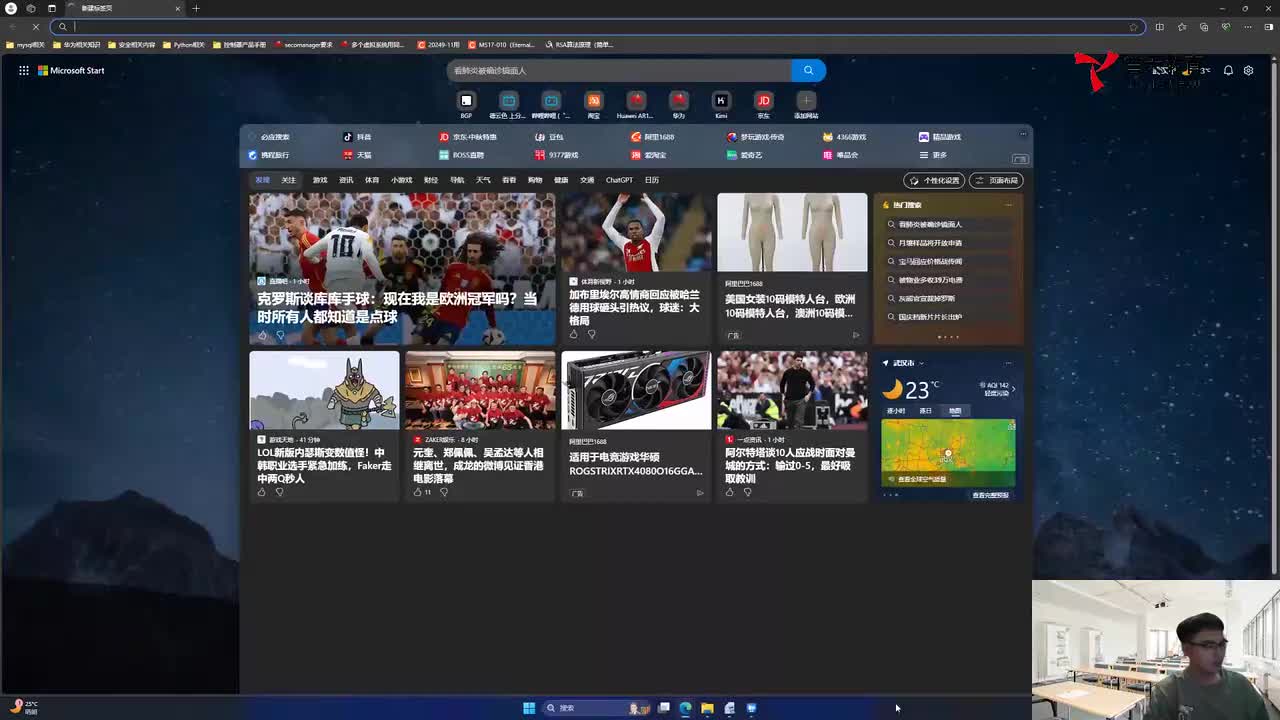The height and width of the screenshot is (720, 1280).
Task: Open the weather card three-dot menu
Action: (x=1008, y=362)
